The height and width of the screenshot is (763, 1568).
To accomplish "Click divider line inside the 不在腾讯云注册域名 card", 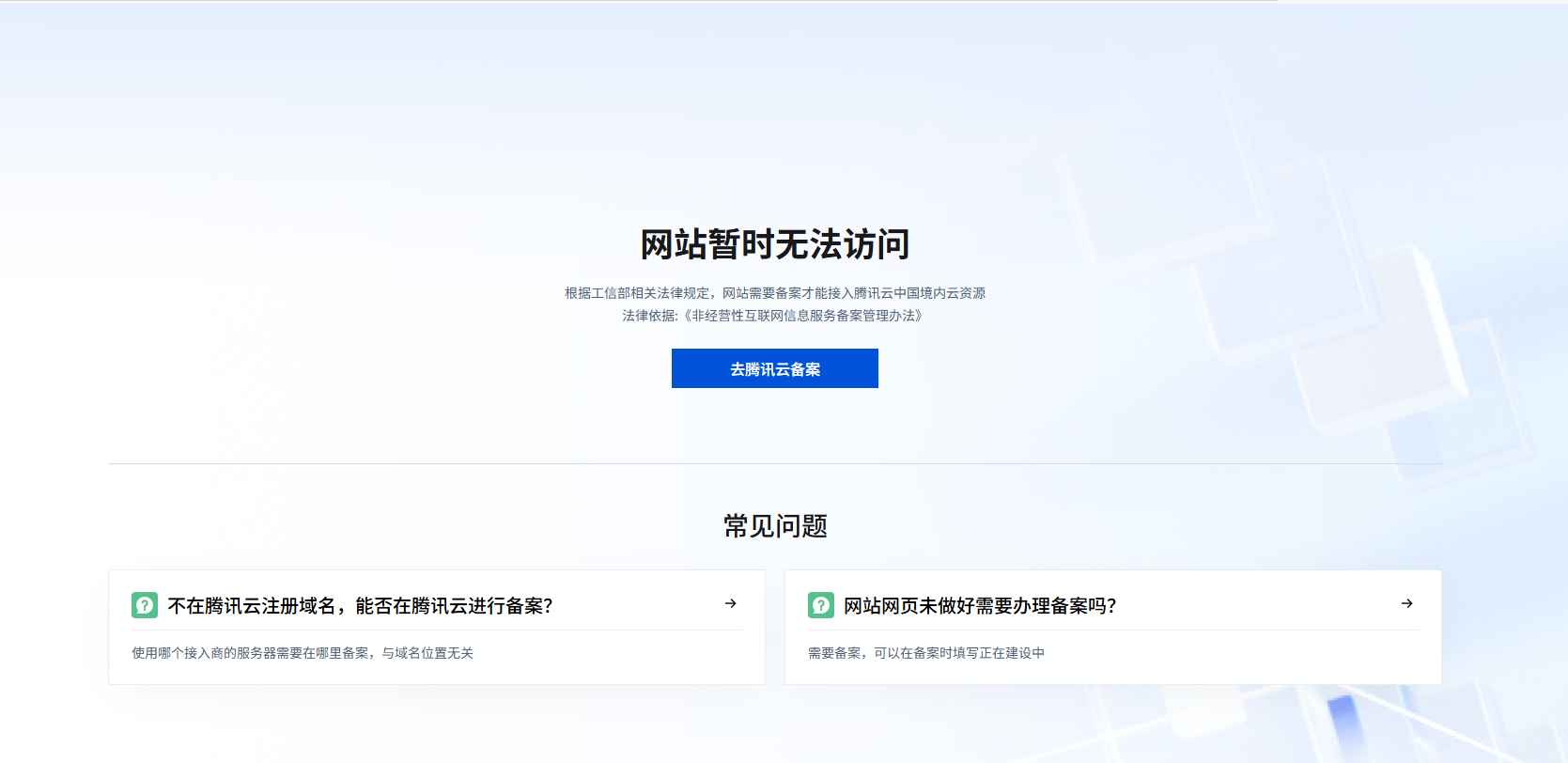I will [x=436, y=630].
